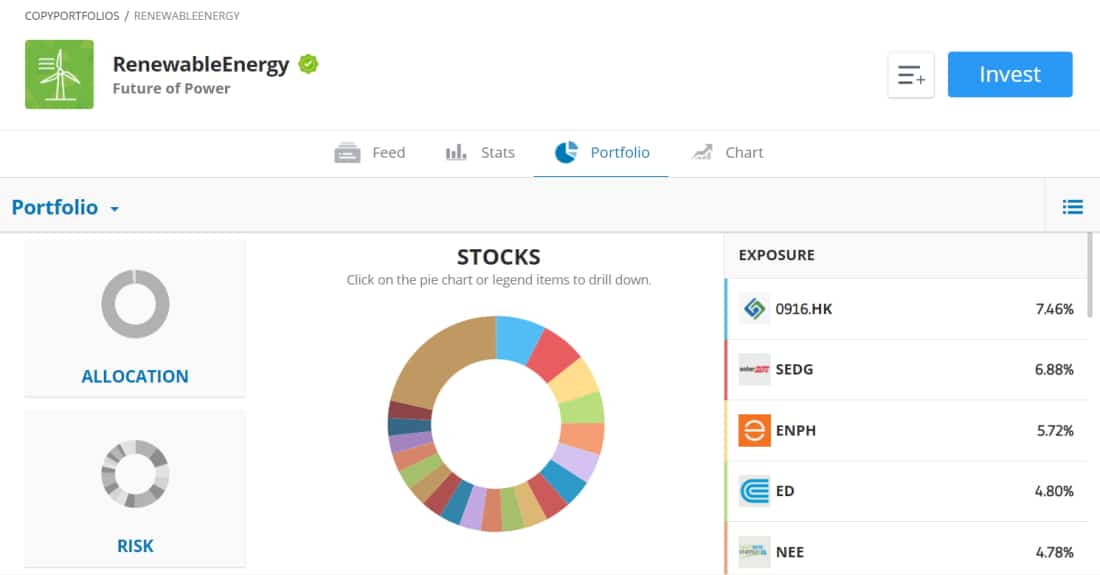Open the Feed tab

[x=370, y=152]
